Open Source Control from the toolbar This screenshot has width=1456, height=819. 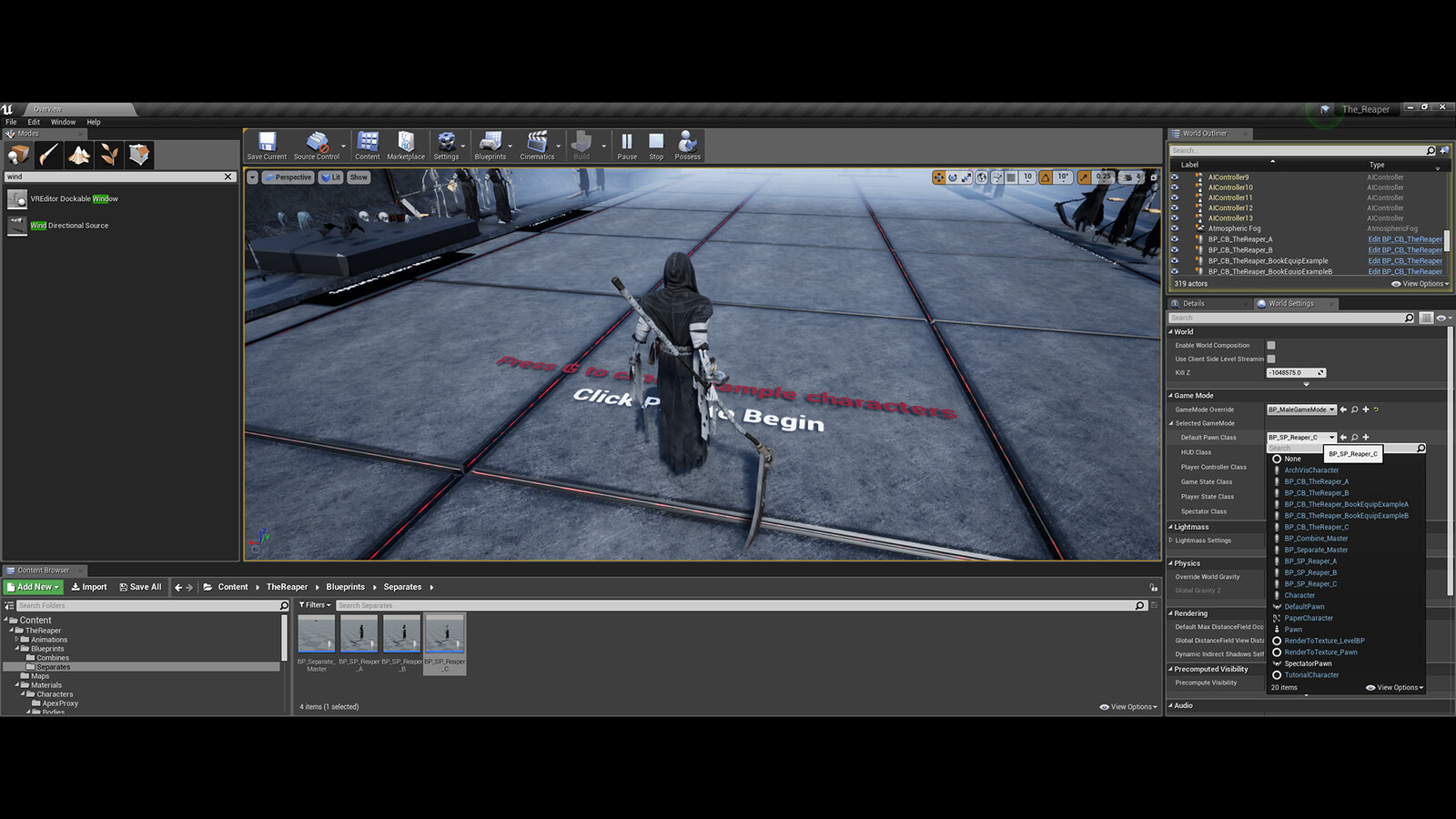point(317,146)
